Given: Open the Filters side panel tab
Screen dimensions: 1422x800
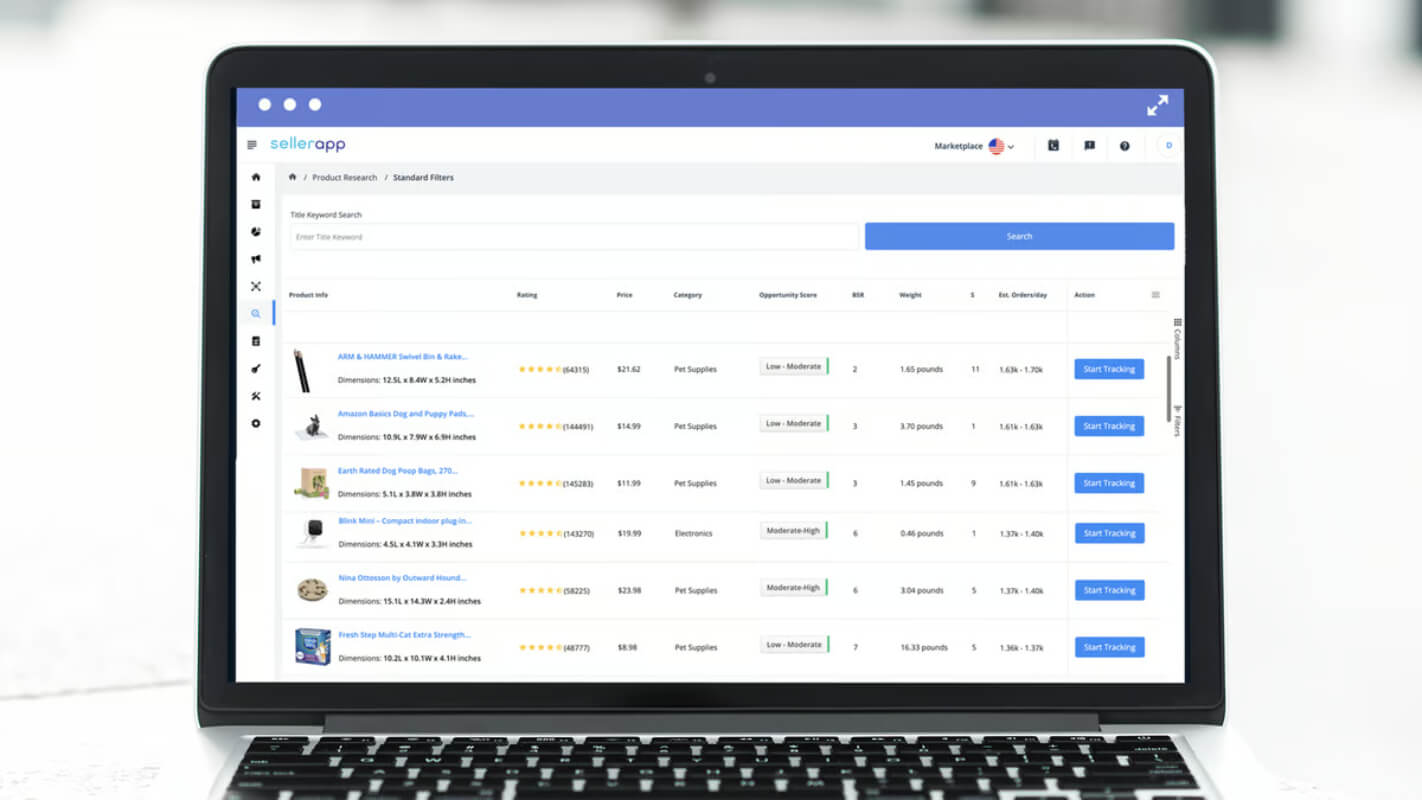Looking at the screenshot, I should point(1177,421).
